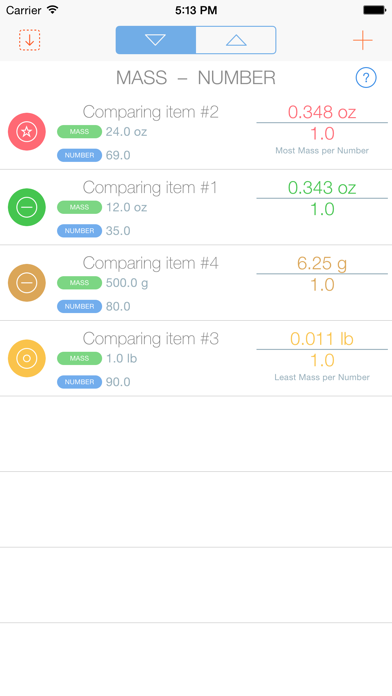Select Comparing item #2 title
The width and height of the screenshot is (392, 696).
tap(150, 112)
